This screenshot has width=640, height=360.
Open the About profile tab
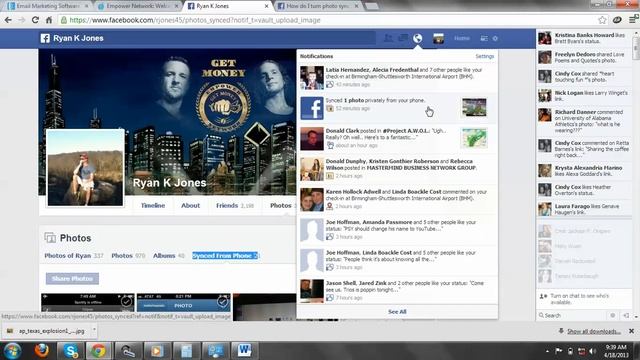191,205
